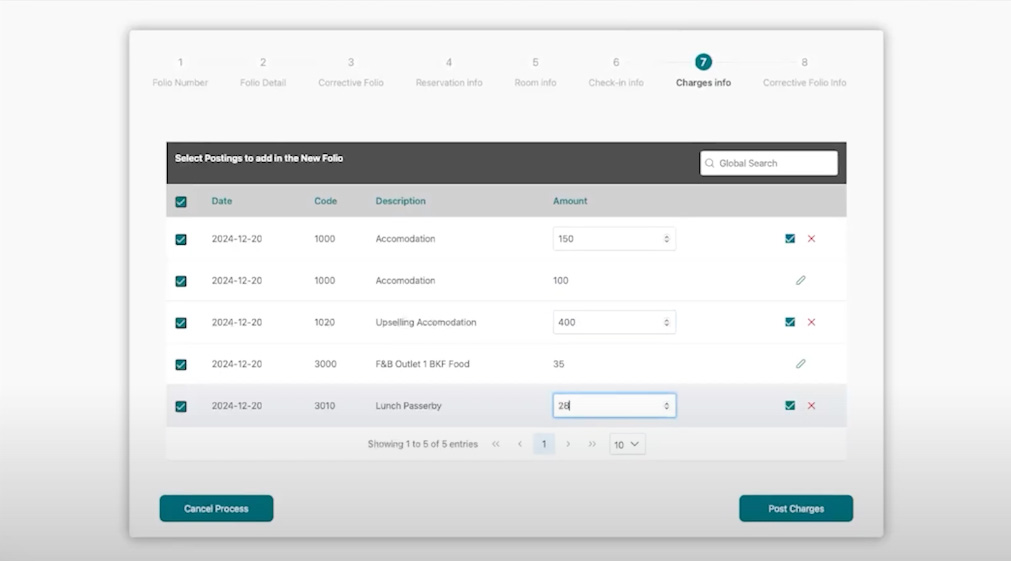Uncheck the F&B Outlet 1 BKF Food row
Viewport: 1011px width, 561px height.
point(181,365)
